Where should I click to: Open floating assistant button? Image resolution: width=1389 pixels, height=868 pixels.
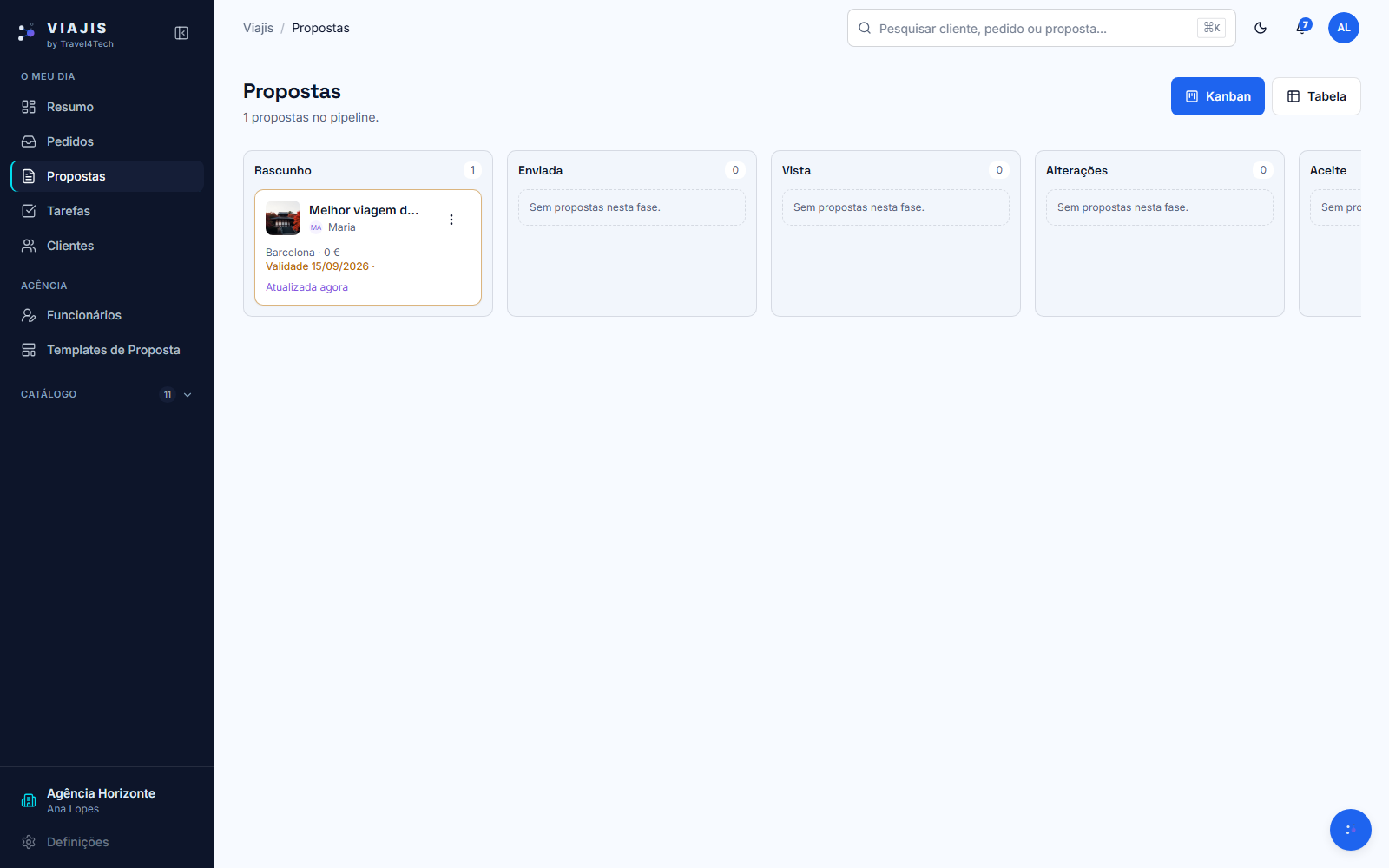pyautogui.click(x=1351, y=830)
